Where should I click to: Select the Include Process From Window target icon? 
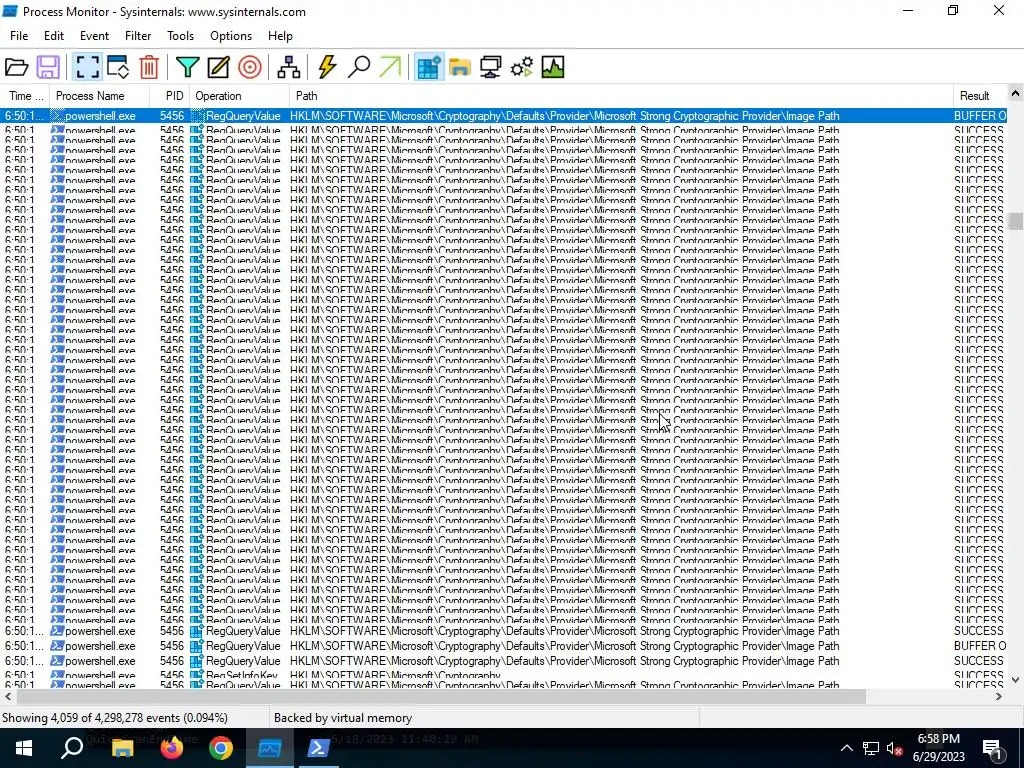(249, 67)
